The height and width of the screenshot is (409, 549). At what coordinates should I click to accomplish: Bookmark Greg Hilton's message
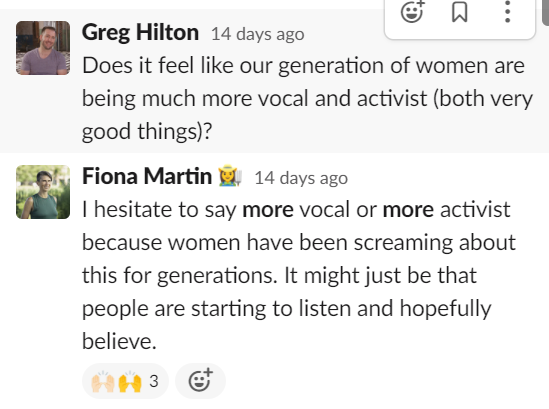pyautogui.click(x=459, y=12)
